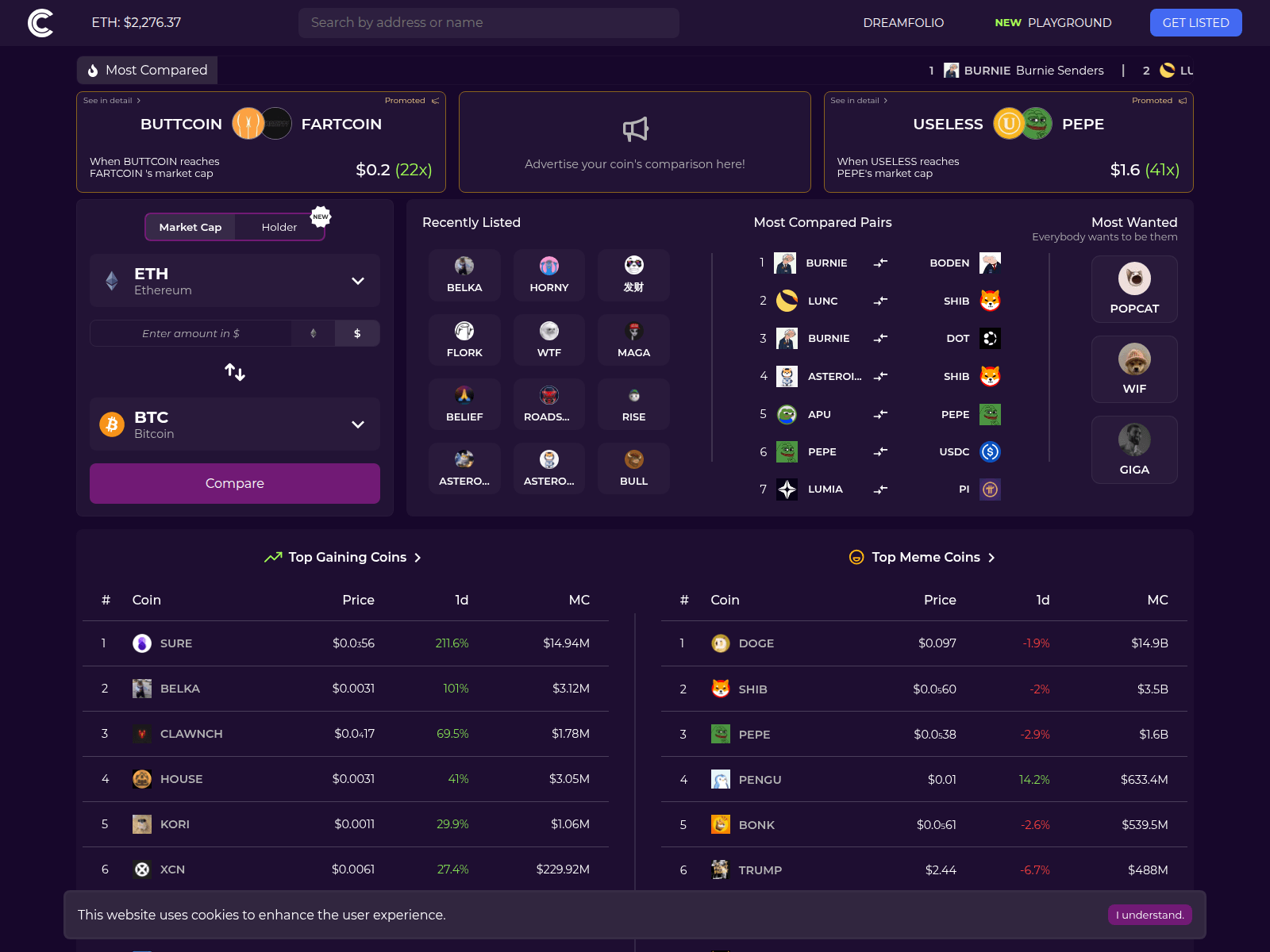Open the CLAWNCH row in top gaining

[345, 734]
